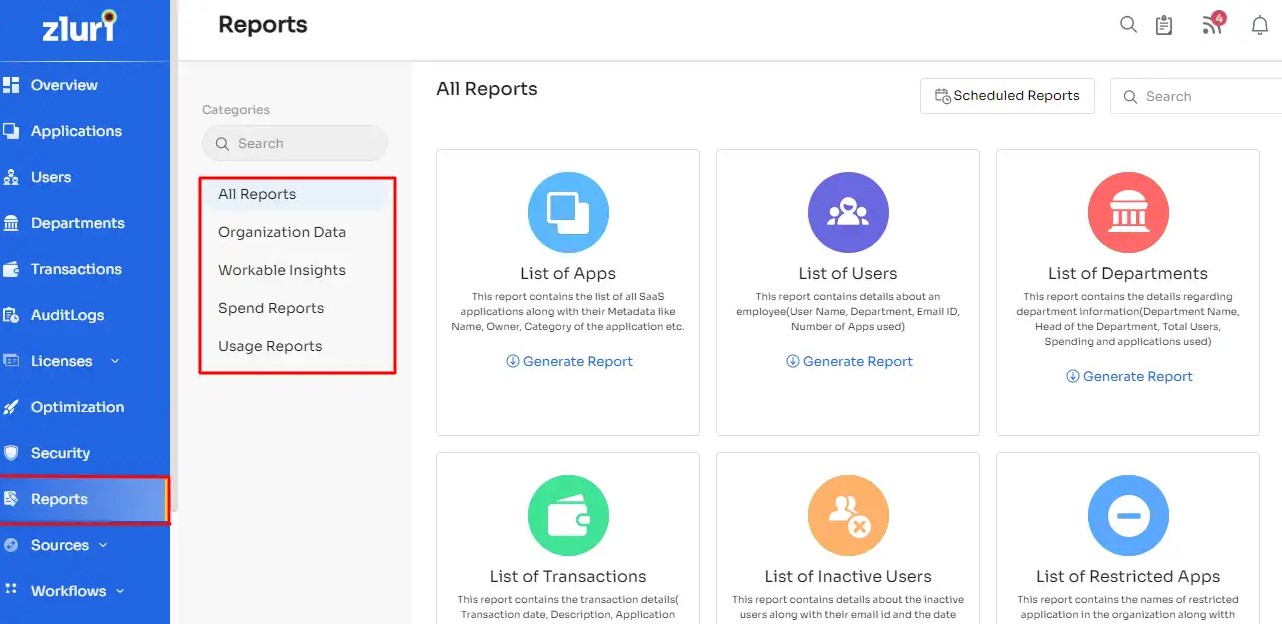The height and width of the screenshot is (624, 1282).
Task: Click the Categories label
Action: [x=236, y=110]
